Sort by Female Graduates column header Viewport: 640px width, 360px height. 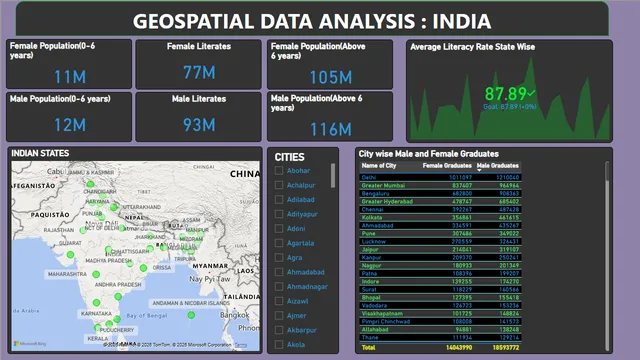click(x=447, y=166)
